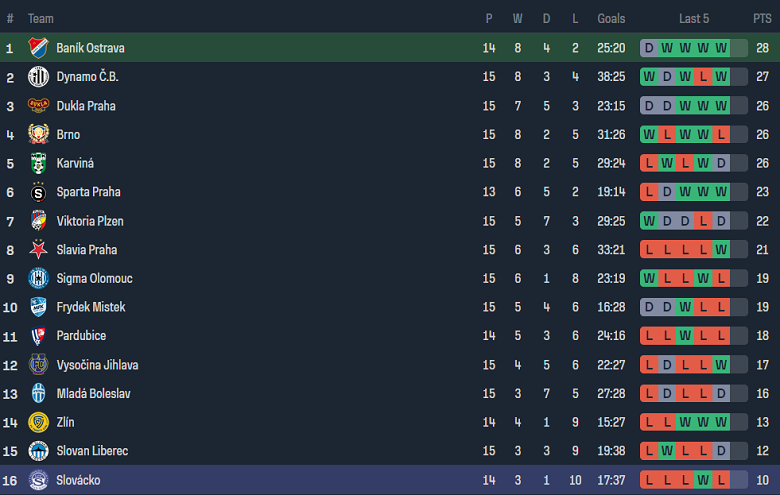
Task: Click Frydek Mistek's first draw result badge
Action: pos(649,308)
